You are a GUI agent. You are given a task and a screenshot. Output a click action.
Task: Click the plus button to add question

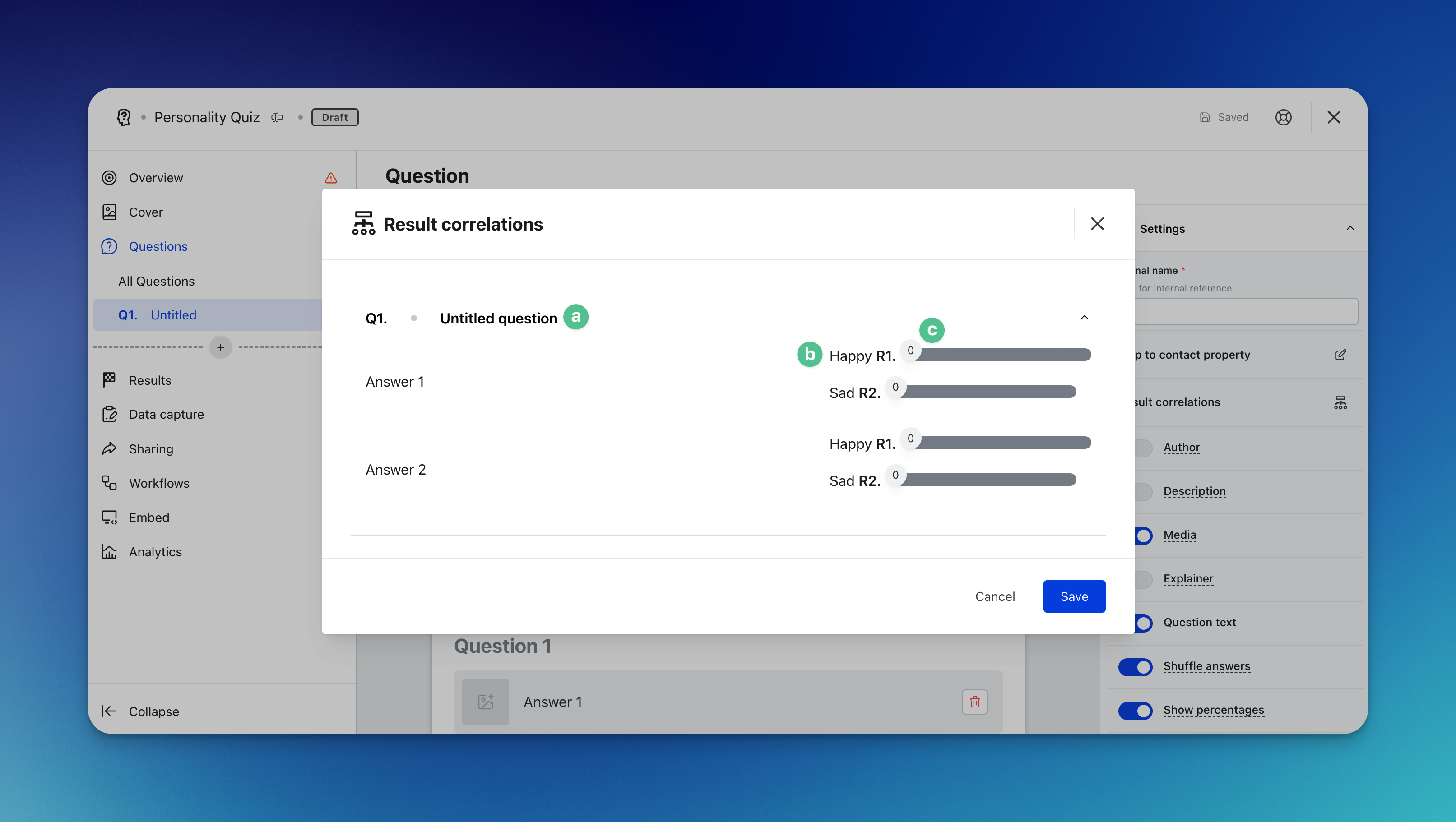coord(220,347)
